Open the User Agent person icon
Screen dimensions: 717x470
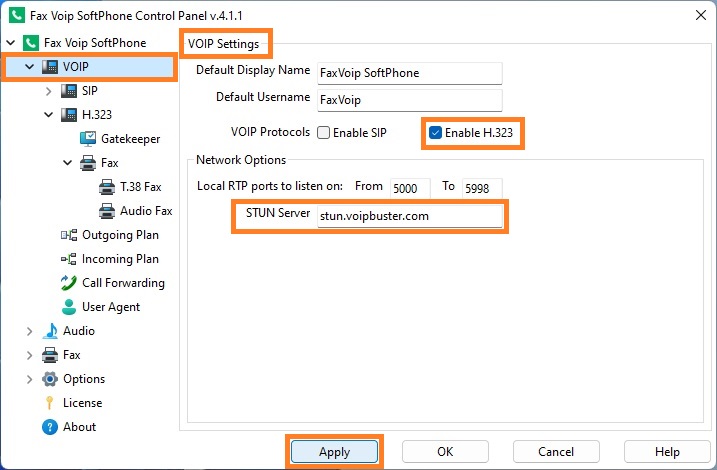[x=69, y=307]
